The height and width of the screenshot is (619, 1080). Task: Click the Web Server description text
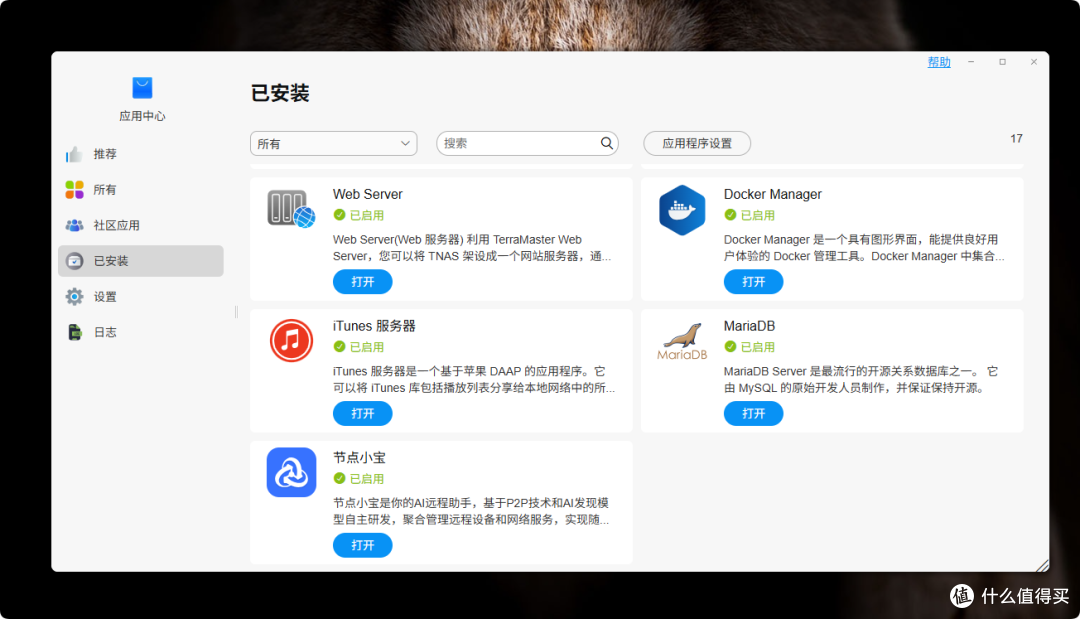pyautogui.click(x=472, y=248)
